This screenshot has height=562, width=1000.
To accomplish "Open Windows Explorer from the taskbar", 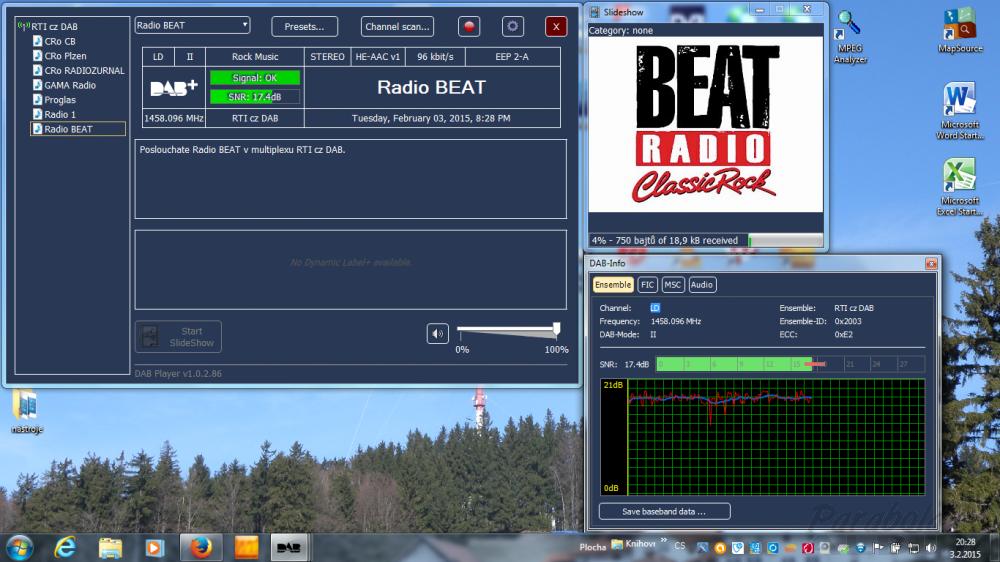I will [x=110, y=547].
